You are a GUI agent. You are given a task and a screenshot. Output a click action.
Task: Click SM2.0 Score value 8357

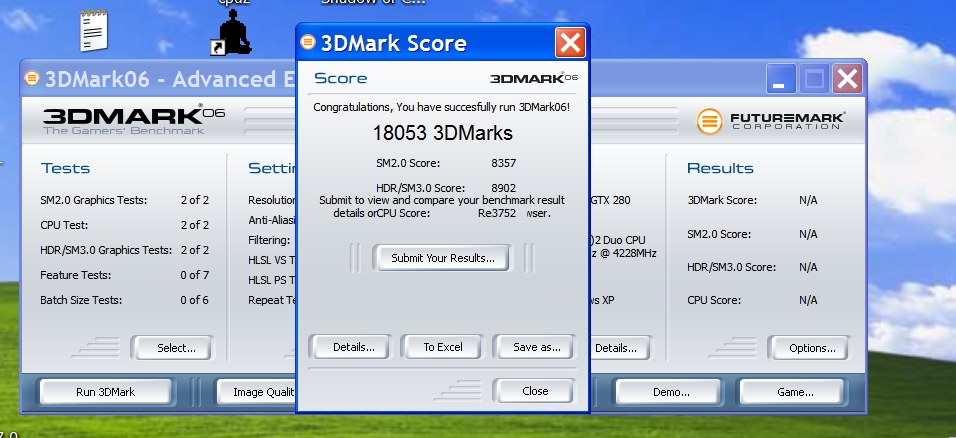pos(504,163)
